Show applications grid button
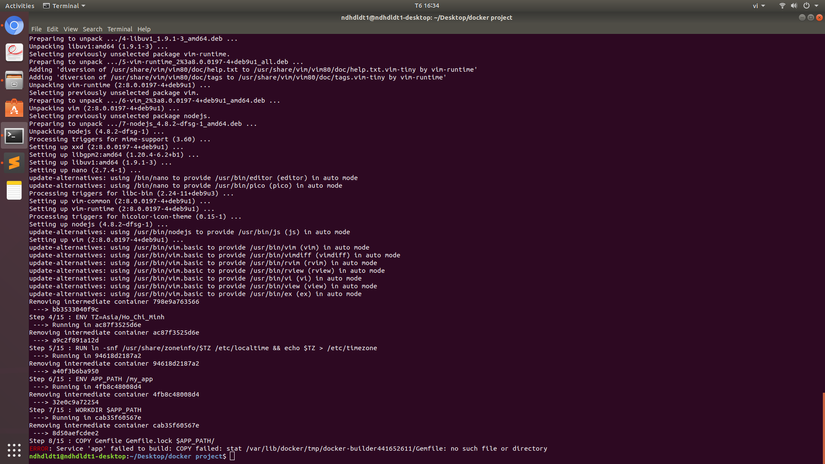The image size is (825, 464). (x=14, y=450)
